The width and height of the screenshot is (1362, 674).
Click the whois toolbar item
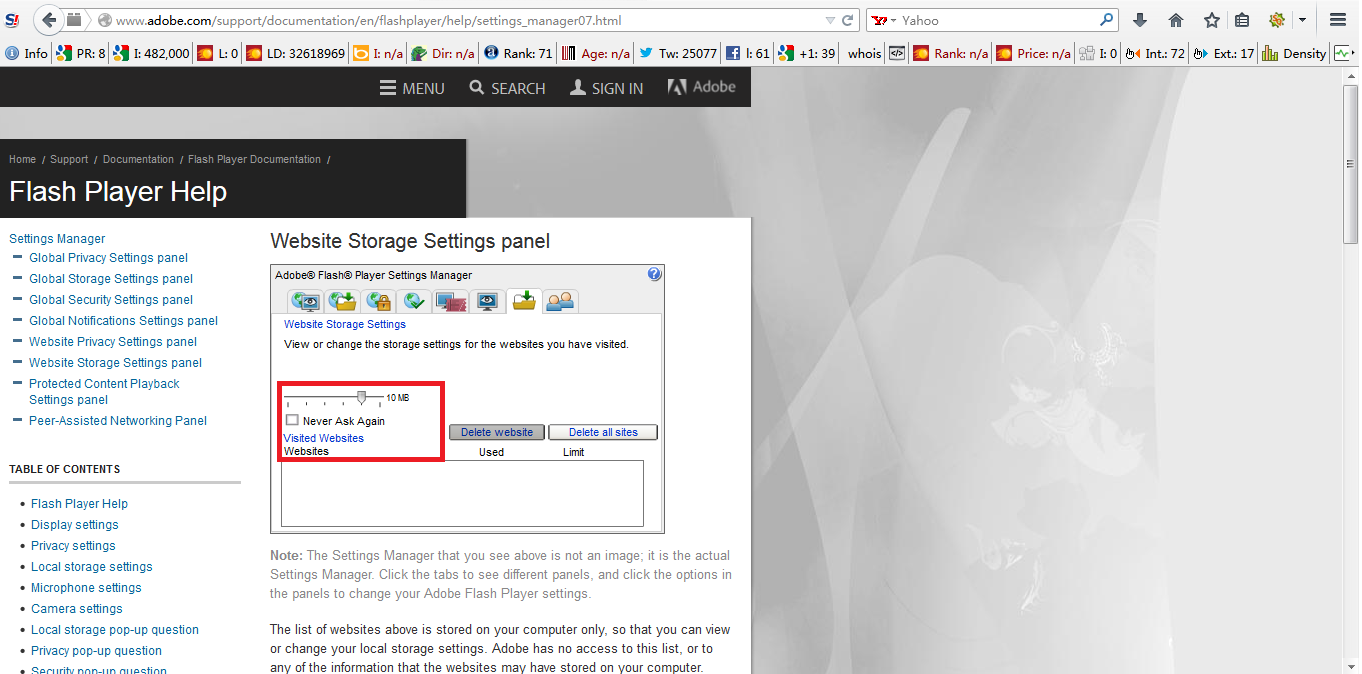click(865, 54)
